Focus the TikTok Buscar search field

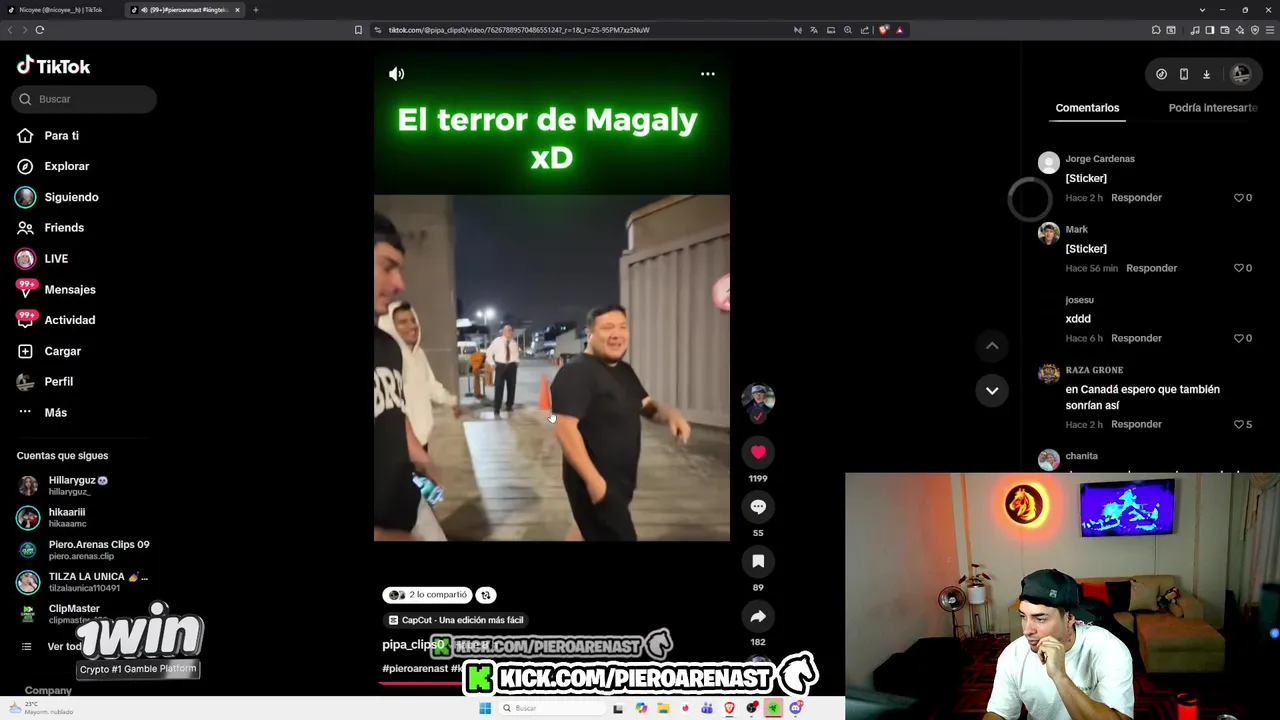(x=85, y=99)
